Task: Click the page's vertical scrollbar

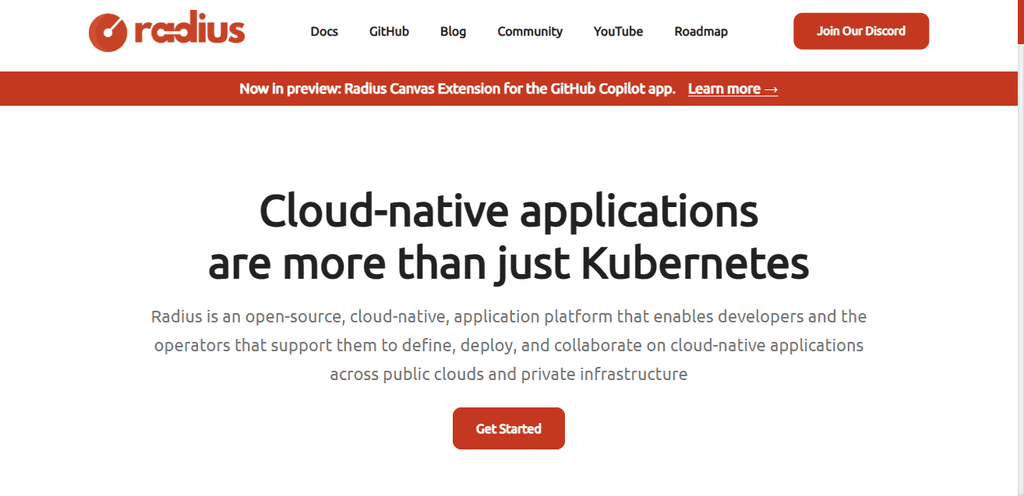Action: click(x=1021, y=248)
